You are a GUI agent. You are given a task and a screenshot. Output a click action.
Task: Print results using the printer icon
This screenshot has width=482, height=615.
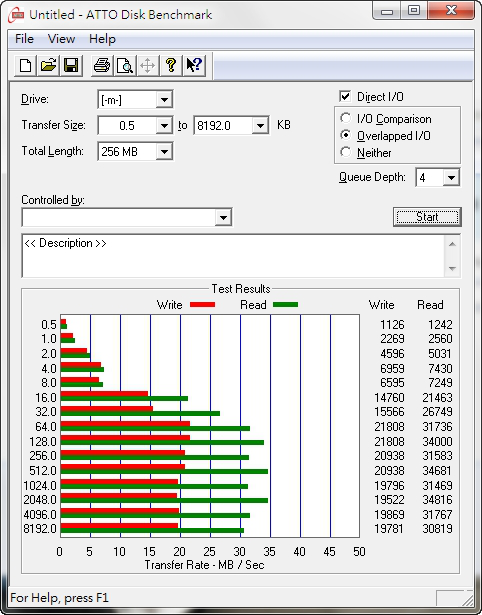point(102,65)
